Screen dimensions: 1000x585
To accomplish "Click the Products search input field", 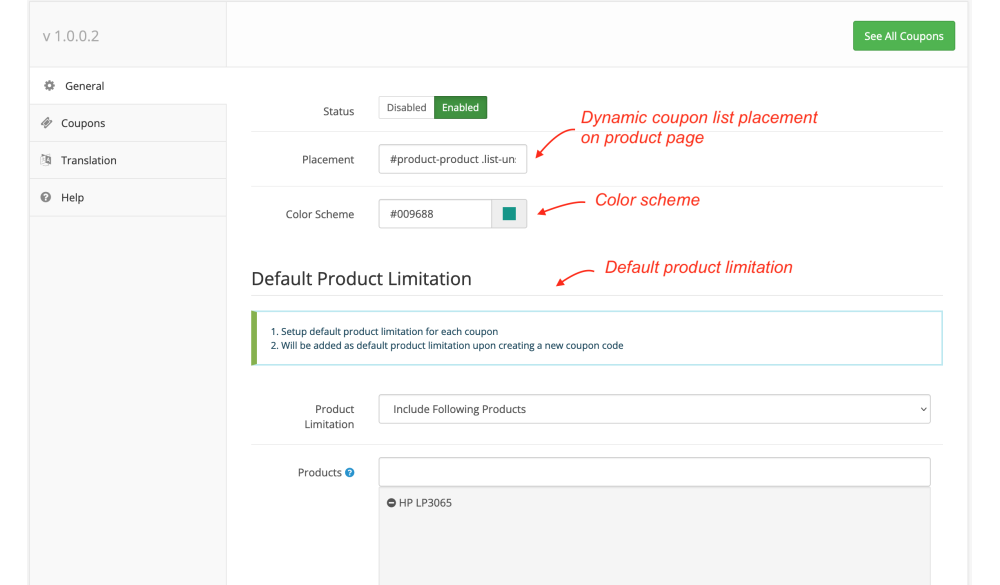I will point(654,472).
